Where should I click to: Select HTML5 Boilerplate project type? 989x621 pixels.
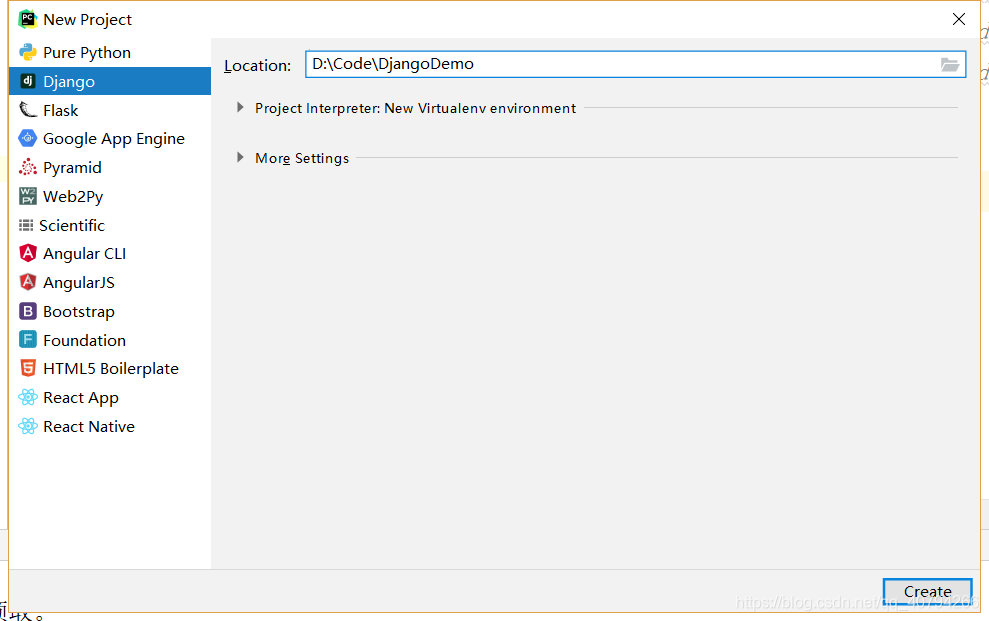(x=110, y=369)
